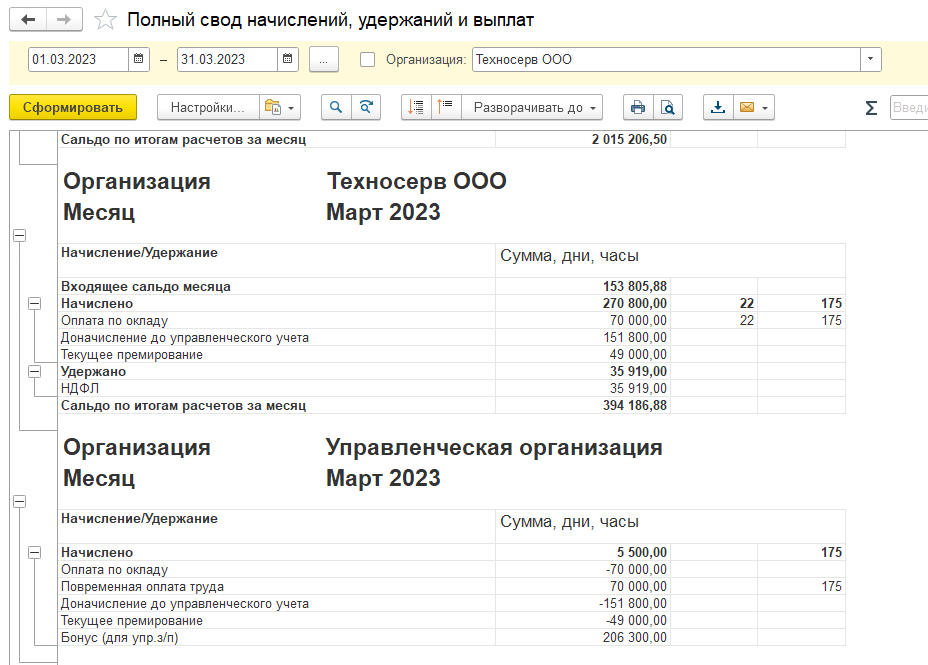
Task: Open calendar for end date 31.03.2023
Action: click(288, 59)
